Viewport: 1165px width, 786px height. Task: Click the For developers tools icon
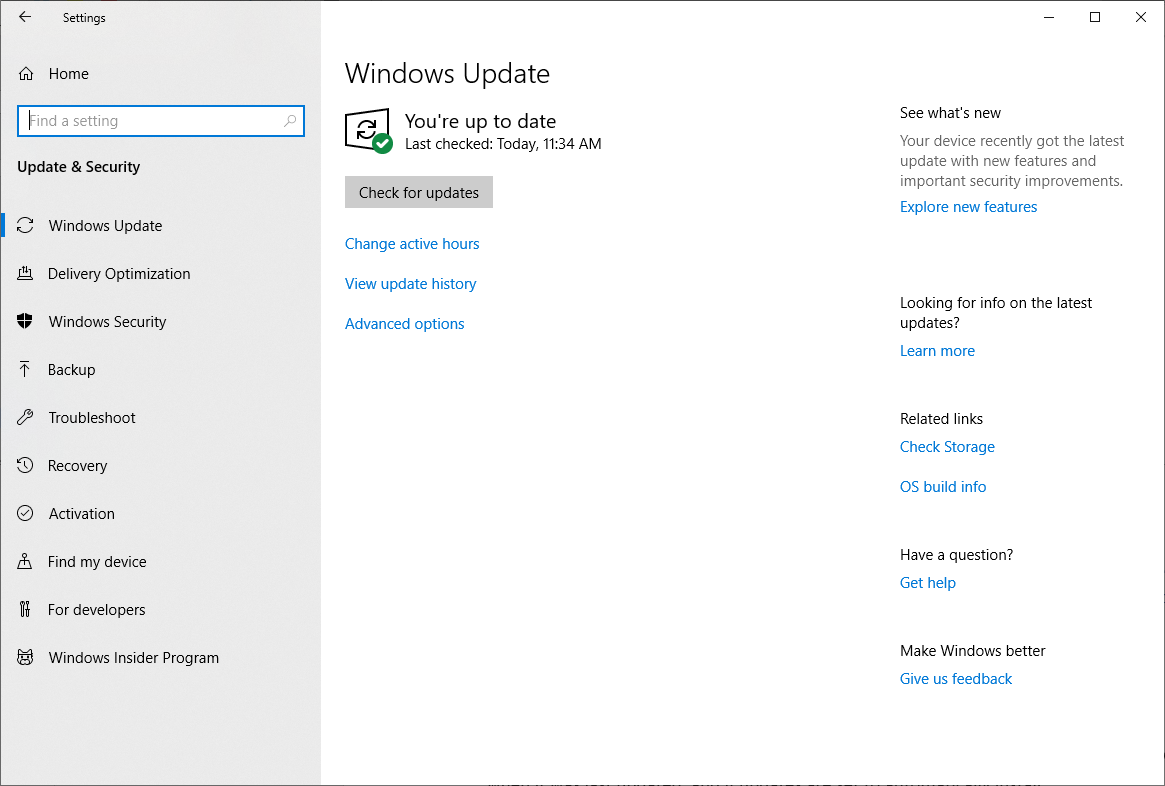click(x=25, y=609)
